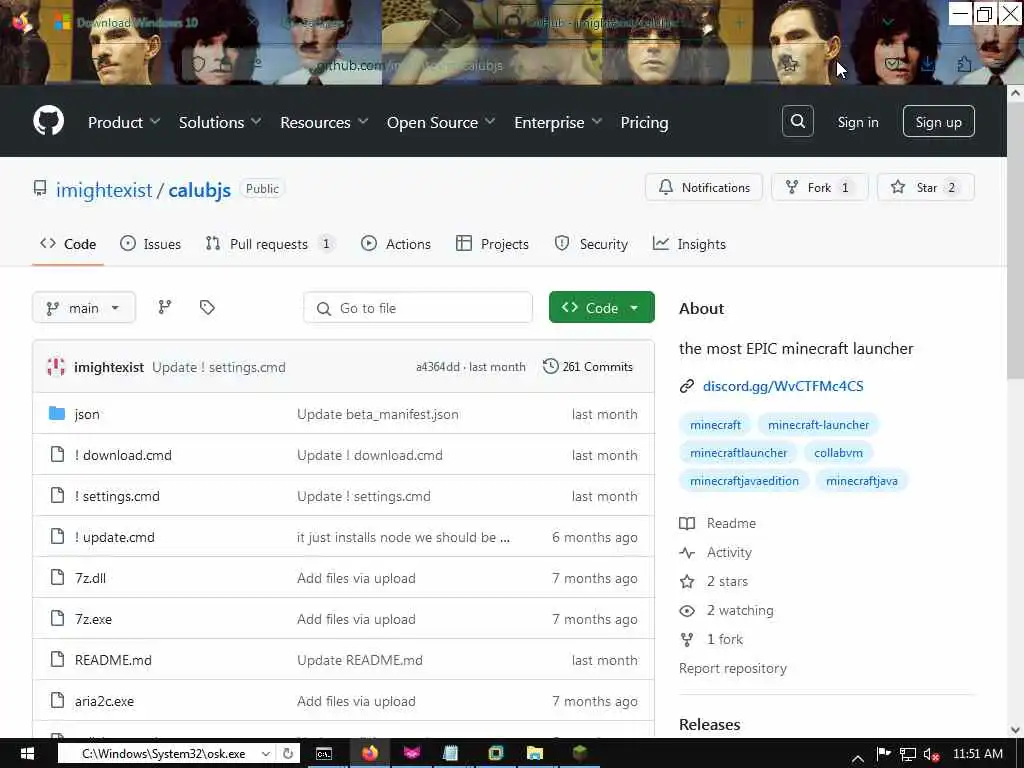Open the branches icon next to main
The image size is (1024, 768).
coord(165,307)
